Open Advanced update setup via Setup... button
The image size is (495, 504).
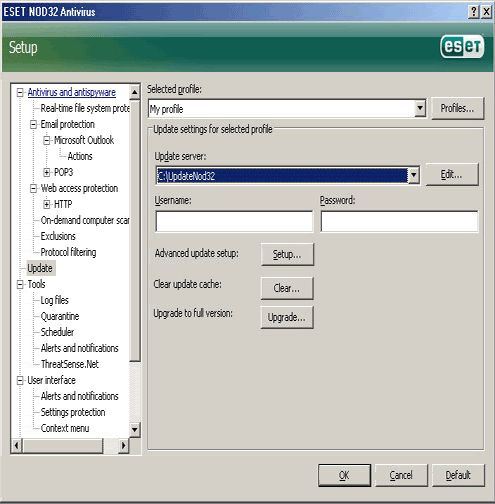(x=287, y=254)
